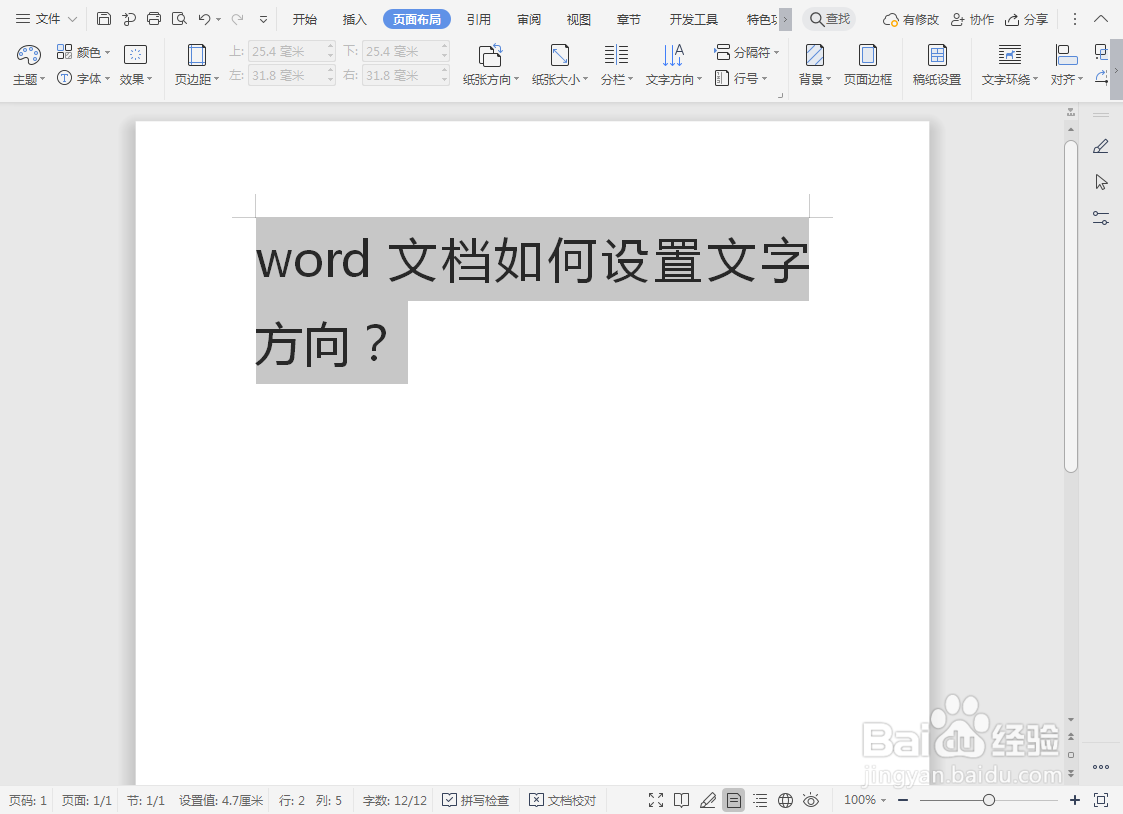Click the 查找 search button
This screenshot has height=814, width=1123.
tap(829, 18)
